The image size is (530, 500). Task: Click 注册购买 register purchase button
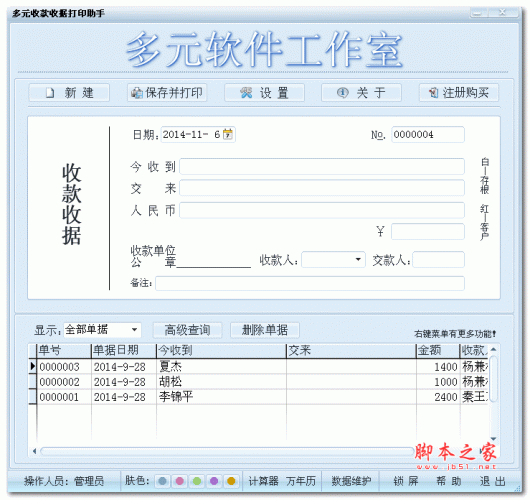pyautogui.click(x=459, y=93)
